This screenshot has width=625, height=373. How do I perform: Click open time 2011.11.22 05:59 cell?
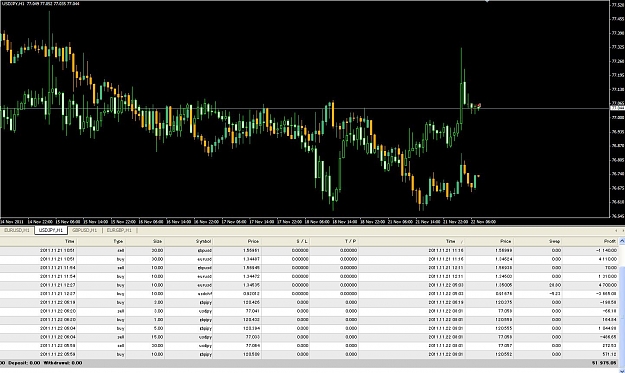click(x=57, y=354)
